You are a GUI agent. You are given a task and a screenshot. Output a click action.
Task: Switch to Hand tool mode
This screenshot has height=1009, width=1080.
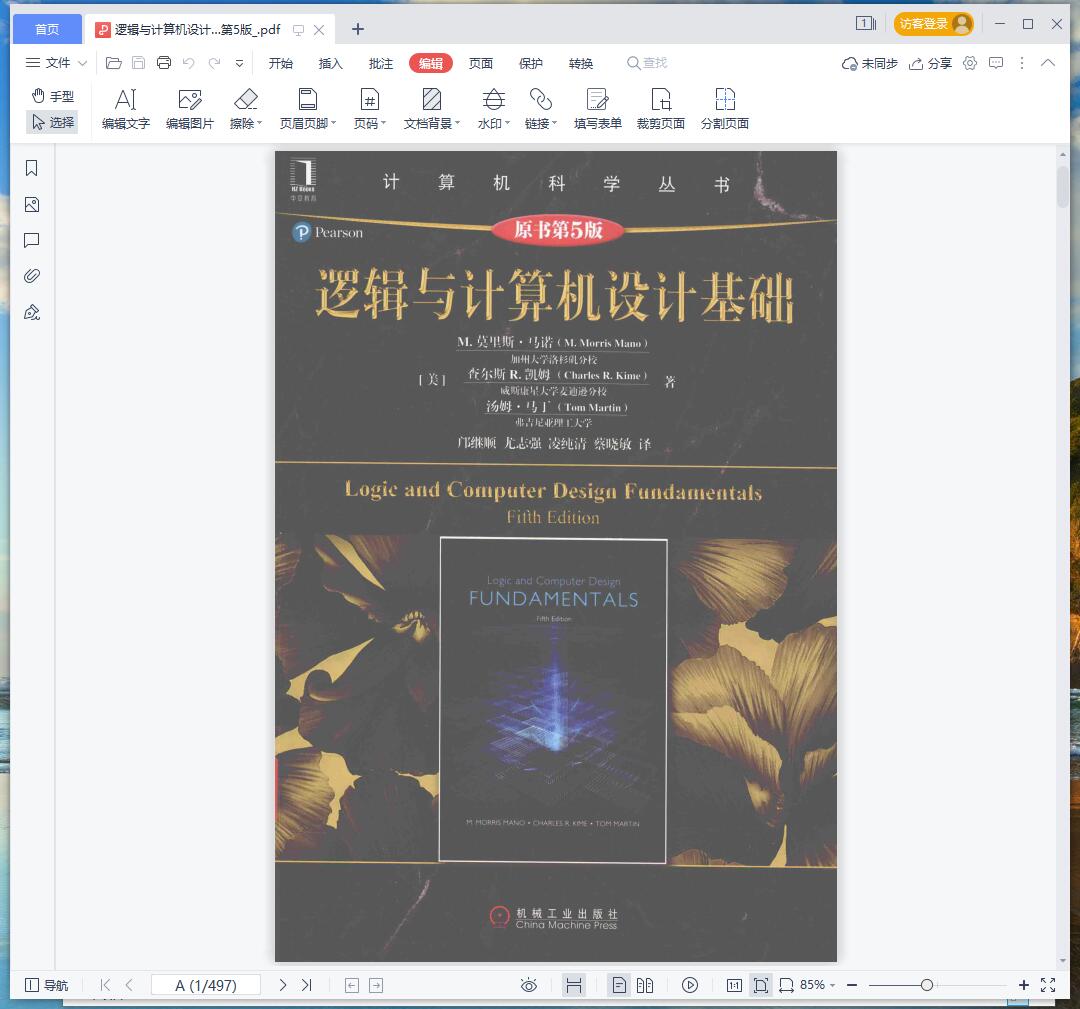coord(53,96)
